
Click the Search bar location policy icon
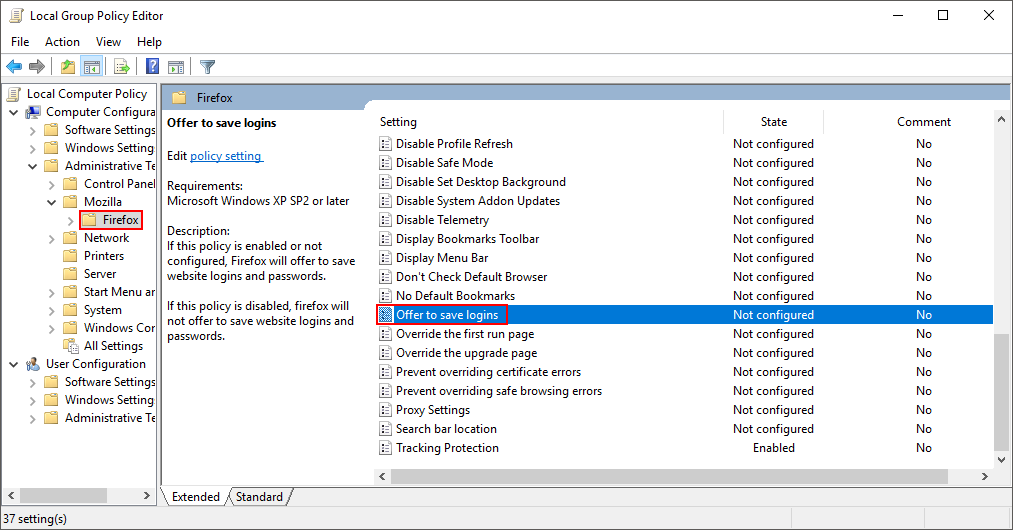click(x=385, y=429)
